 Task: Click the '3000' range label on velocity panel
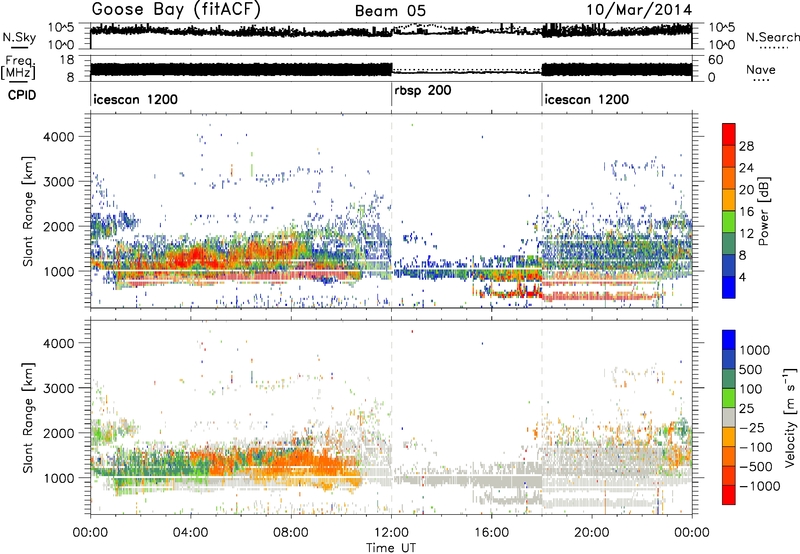(x=58, y=388)
